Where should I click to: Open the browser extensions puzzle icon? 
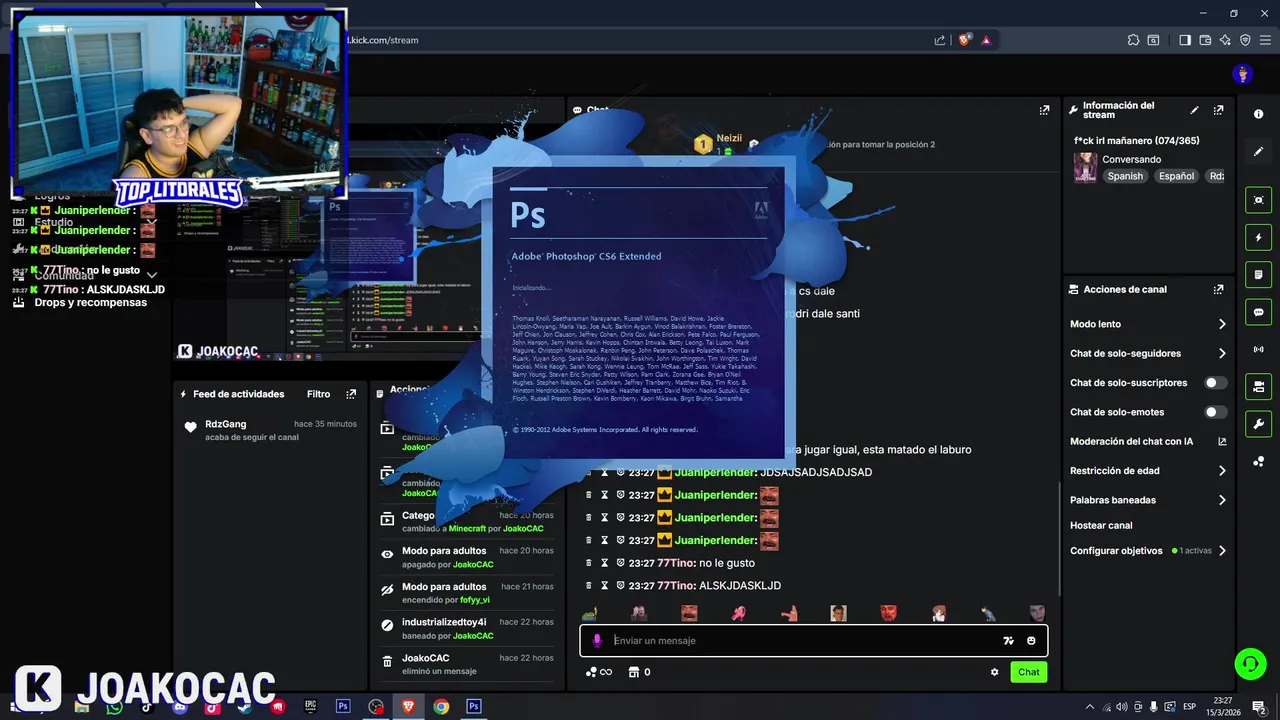(1133, 40)
